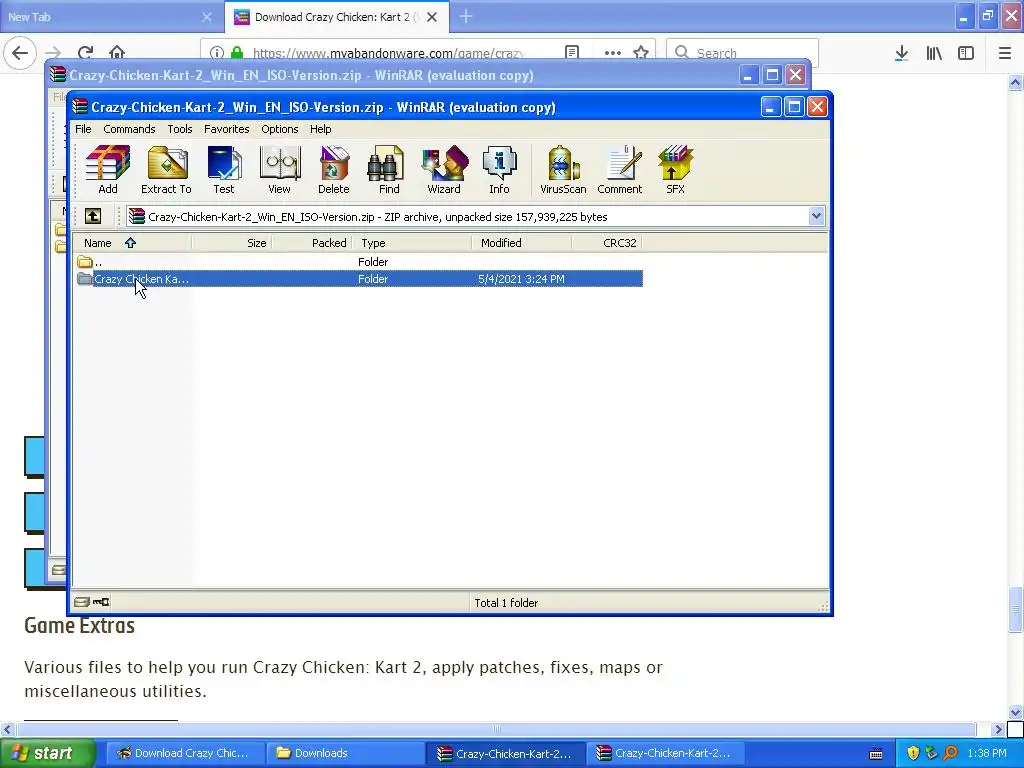Click the Info icon in WinRAR toolbar
The width and height of the screenshot is (1024, 768).
tap(500, 170)
